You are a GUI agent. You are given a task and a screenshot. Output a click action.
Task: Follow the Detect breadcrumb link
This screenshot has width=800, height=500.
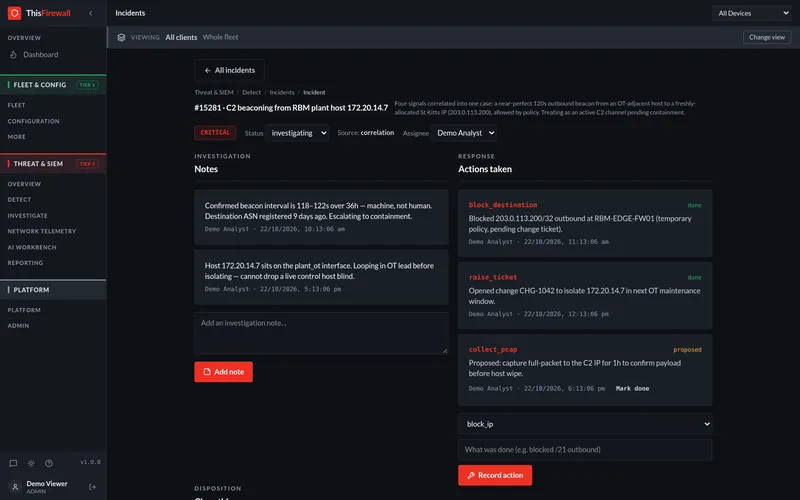click(x=251, y=92)
